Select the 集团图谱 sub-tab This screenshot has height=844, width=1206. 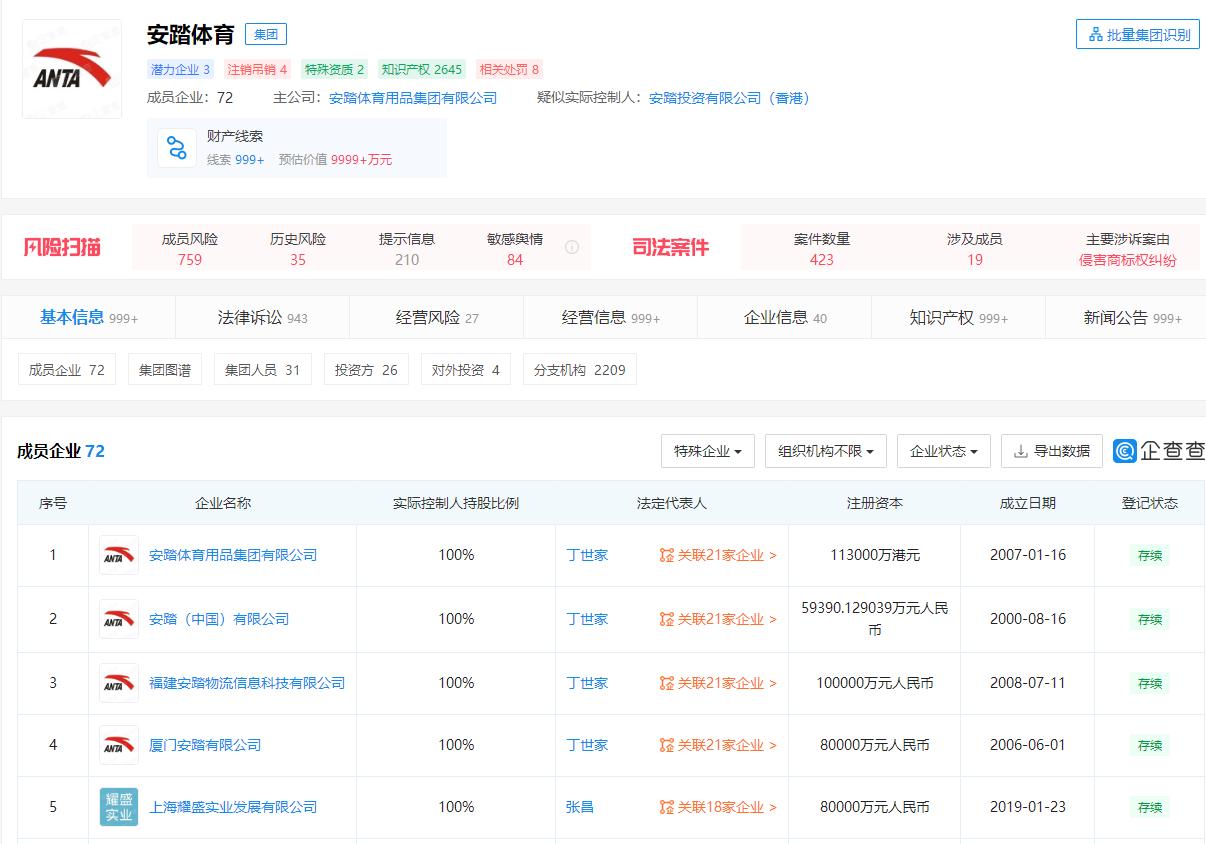(164, 369)
